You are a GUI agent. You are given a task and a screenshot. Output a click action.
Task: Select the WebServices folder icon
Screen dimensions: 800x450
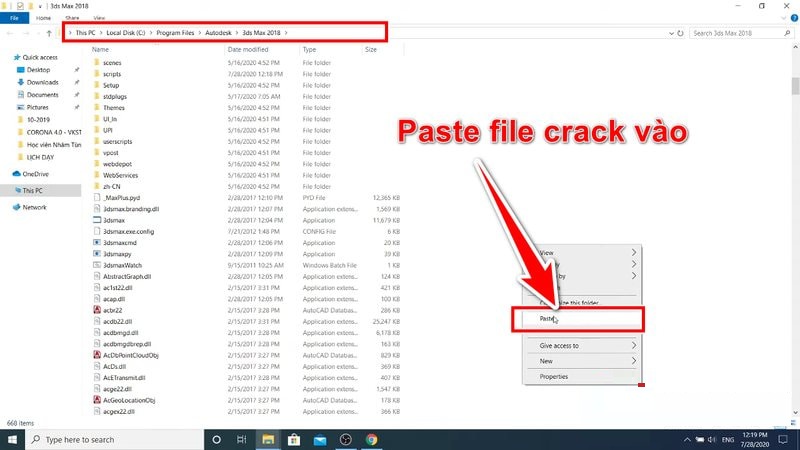click(x=97, y=175)
